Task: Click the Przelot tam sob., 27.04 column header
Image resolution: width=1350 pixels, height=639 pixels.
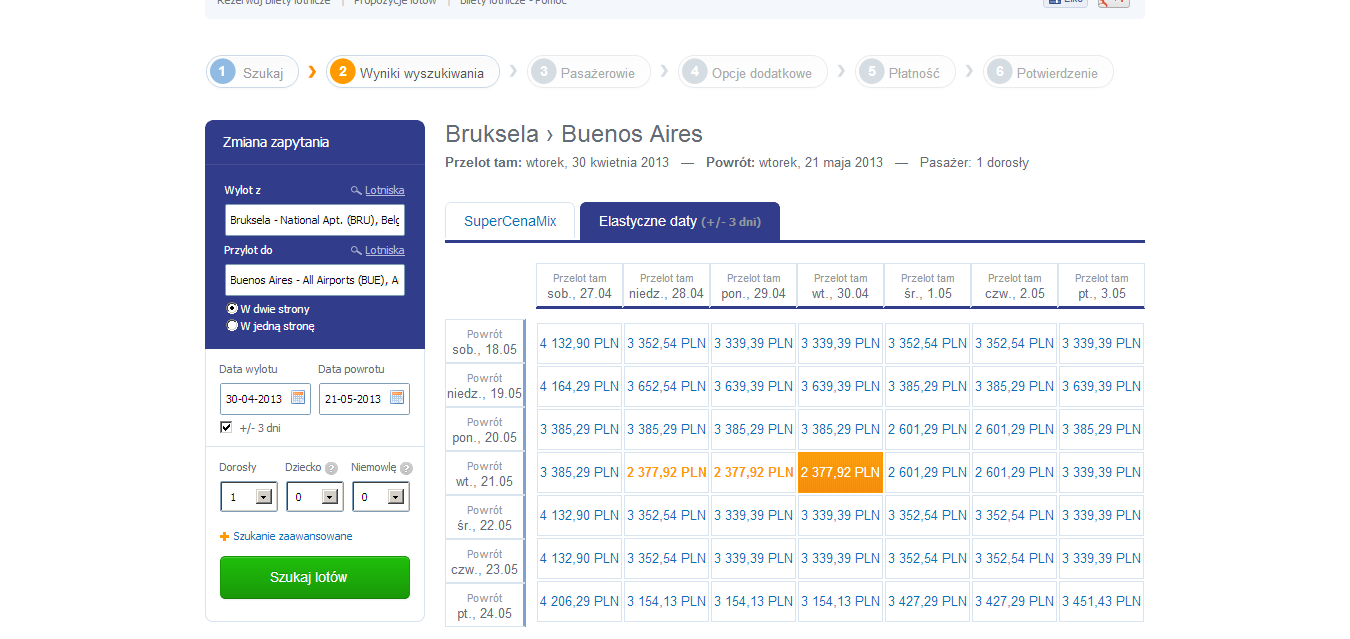Action: pyautogui.click(x=580, y=286)
